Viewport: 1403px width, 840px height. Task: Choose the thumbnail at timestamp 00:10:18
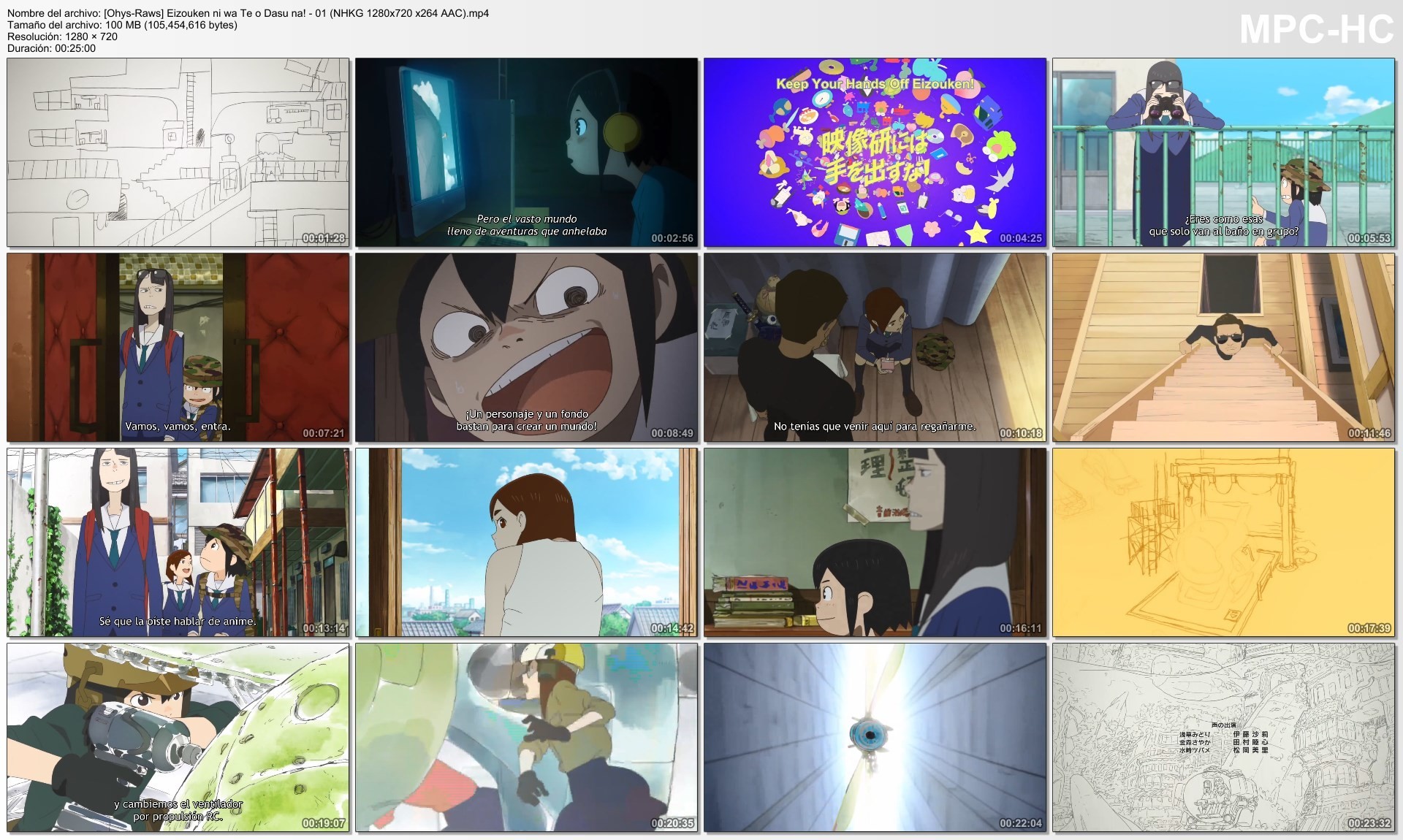click(875, 347)
